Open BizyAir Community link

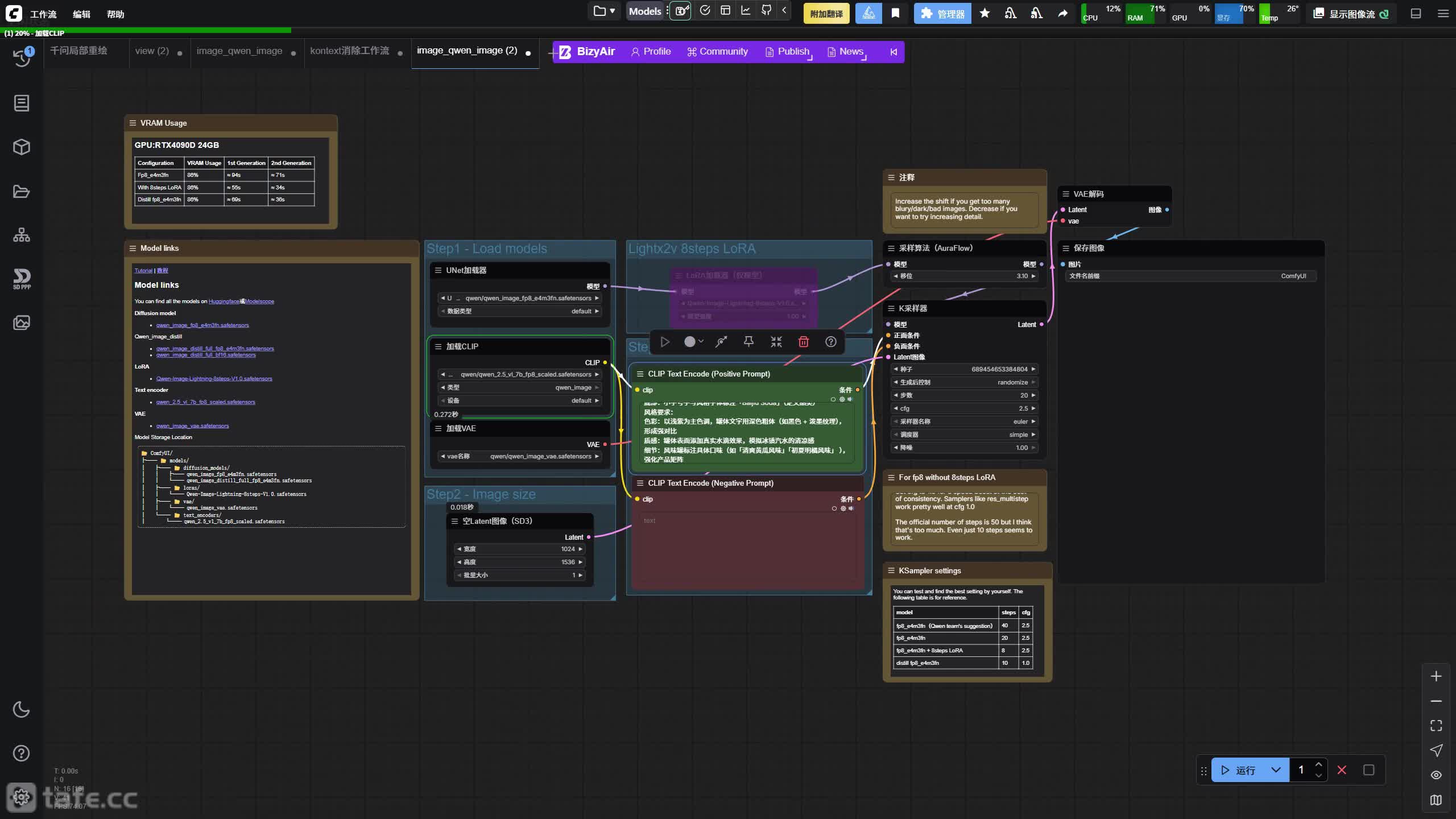tap(717, 52)
